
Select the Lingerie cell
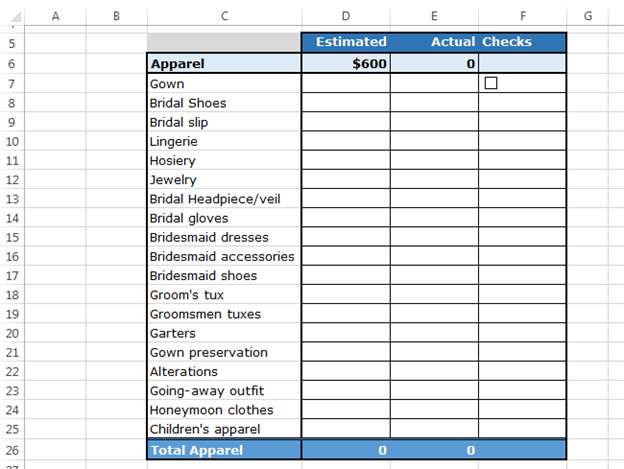pos(224,141)
